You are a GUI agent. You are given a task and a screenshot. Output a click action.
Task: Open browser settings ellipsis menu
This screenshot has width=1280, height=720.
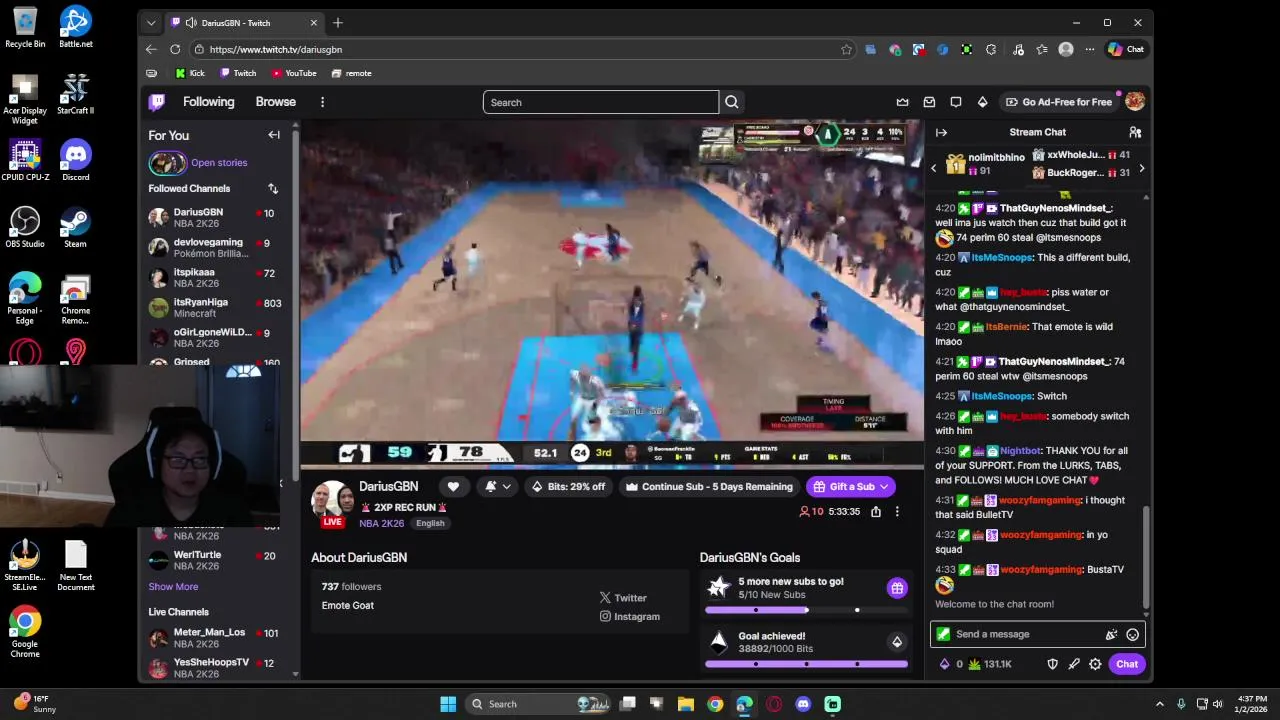click(1090, 49)
